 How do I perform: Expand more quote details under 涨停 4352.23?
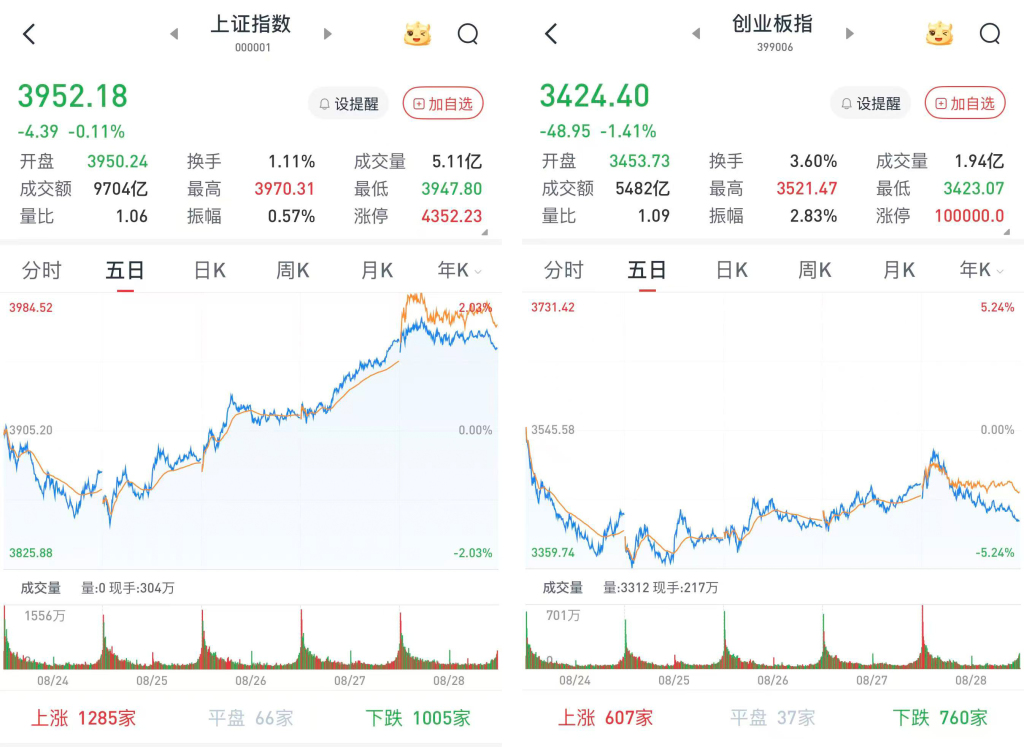(485, 232)
